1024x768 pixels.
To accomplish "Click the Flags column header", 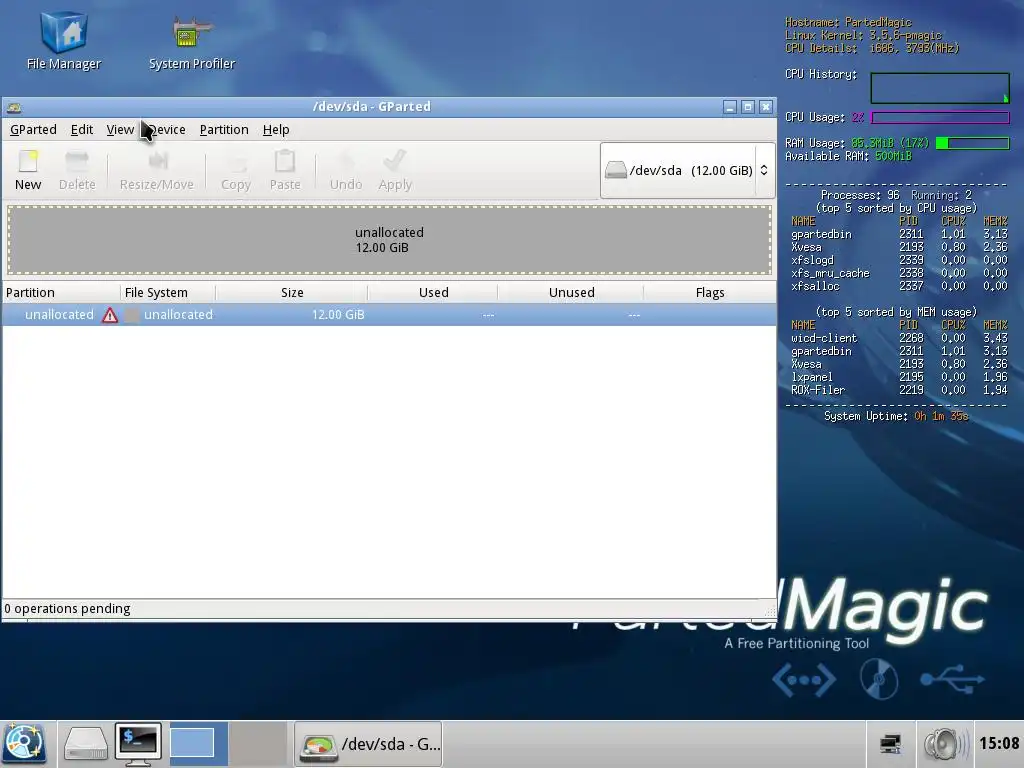I will (x=710, y=293).
